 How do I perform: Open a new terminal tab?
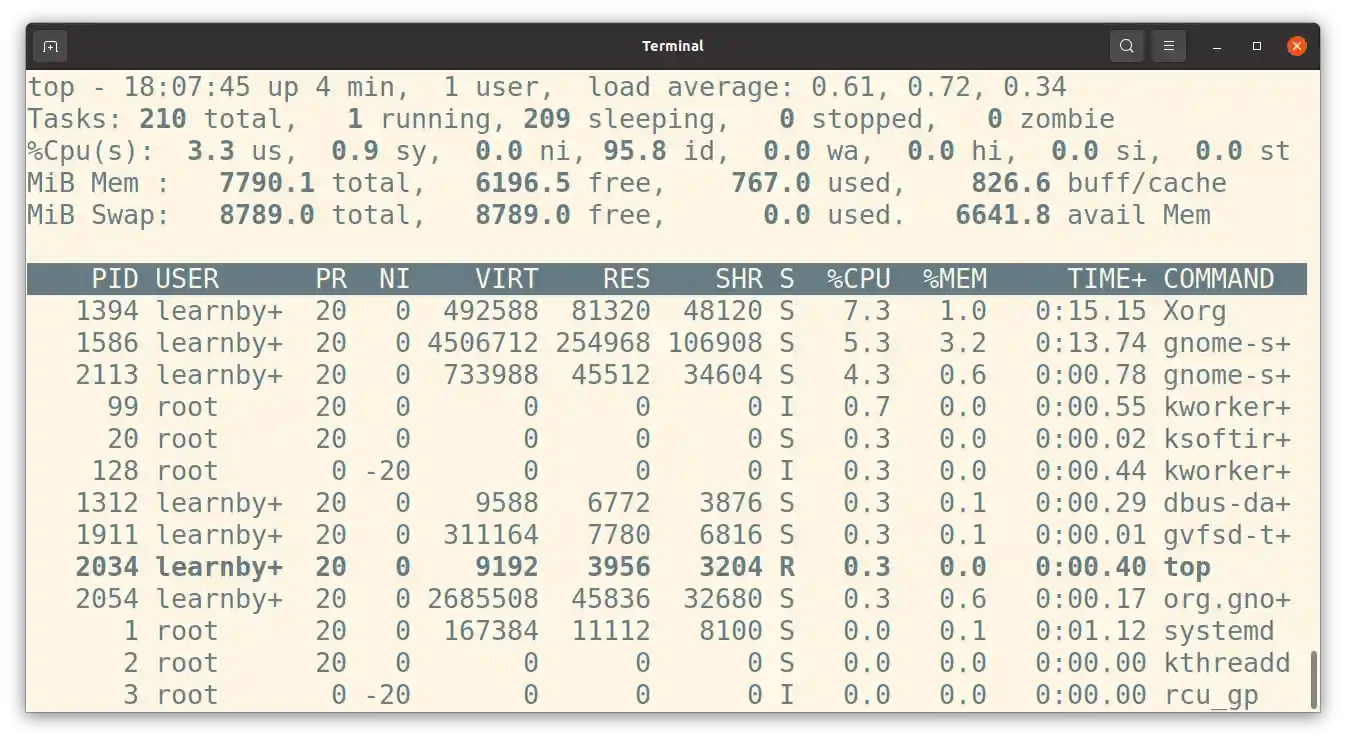(50, 46)
